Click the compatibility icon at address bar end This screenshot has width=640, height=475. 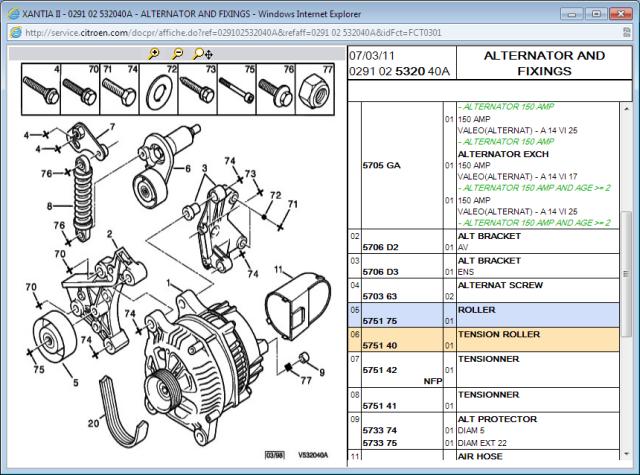(x=627, y=33)
